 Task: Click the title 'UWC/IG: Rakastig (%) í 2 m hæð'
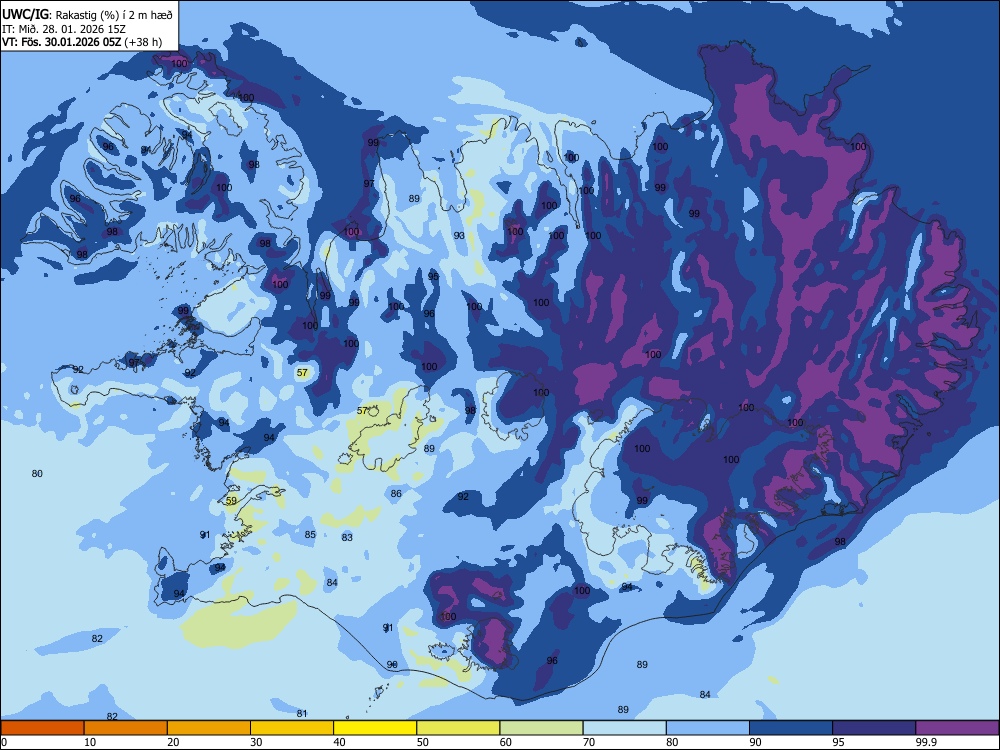[87, 14]
